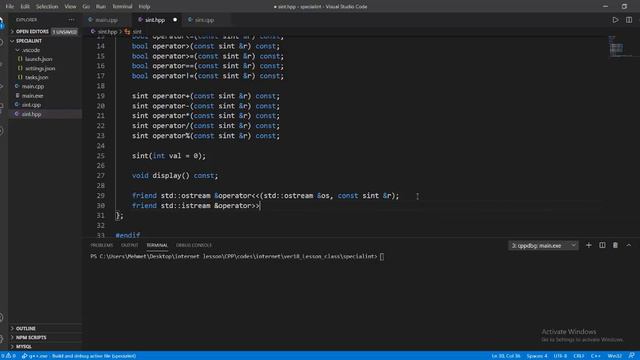Screen dimensions: 640x360
Task: Collapse the SPECIALINT folder section
Action: coord(45,41)
